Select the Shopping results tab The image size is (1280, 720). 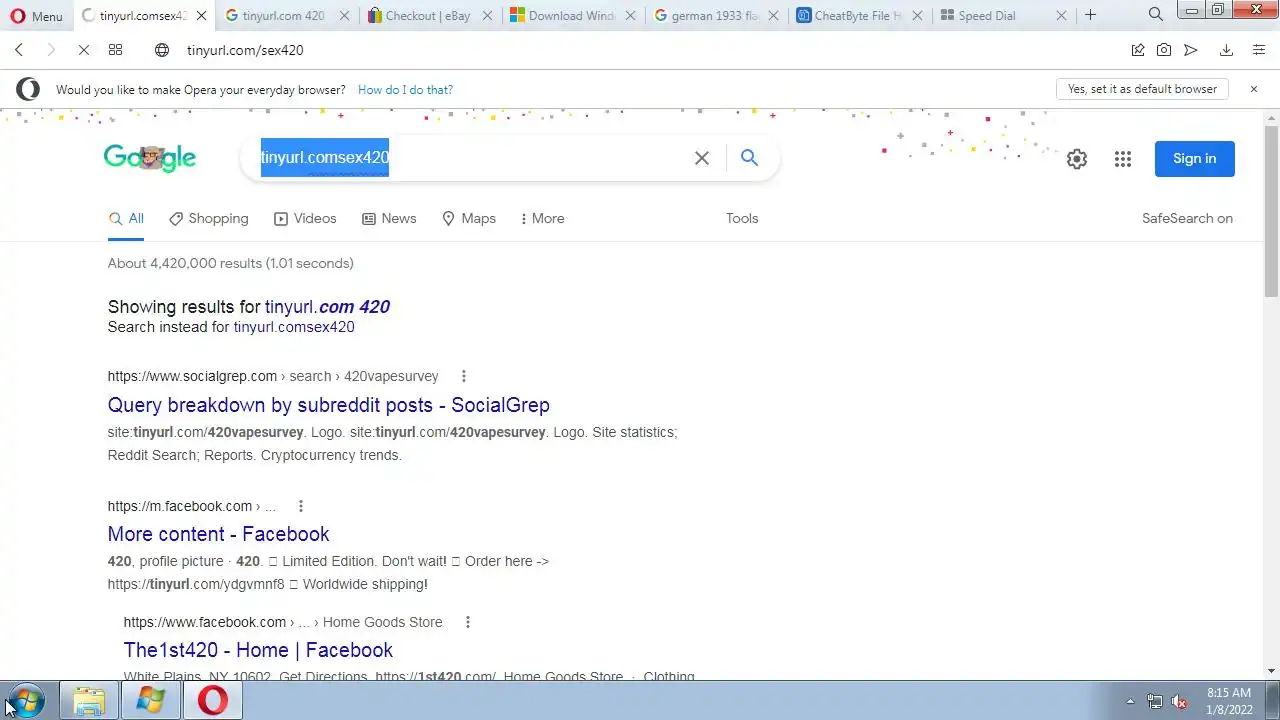click(x=208, y=219)
